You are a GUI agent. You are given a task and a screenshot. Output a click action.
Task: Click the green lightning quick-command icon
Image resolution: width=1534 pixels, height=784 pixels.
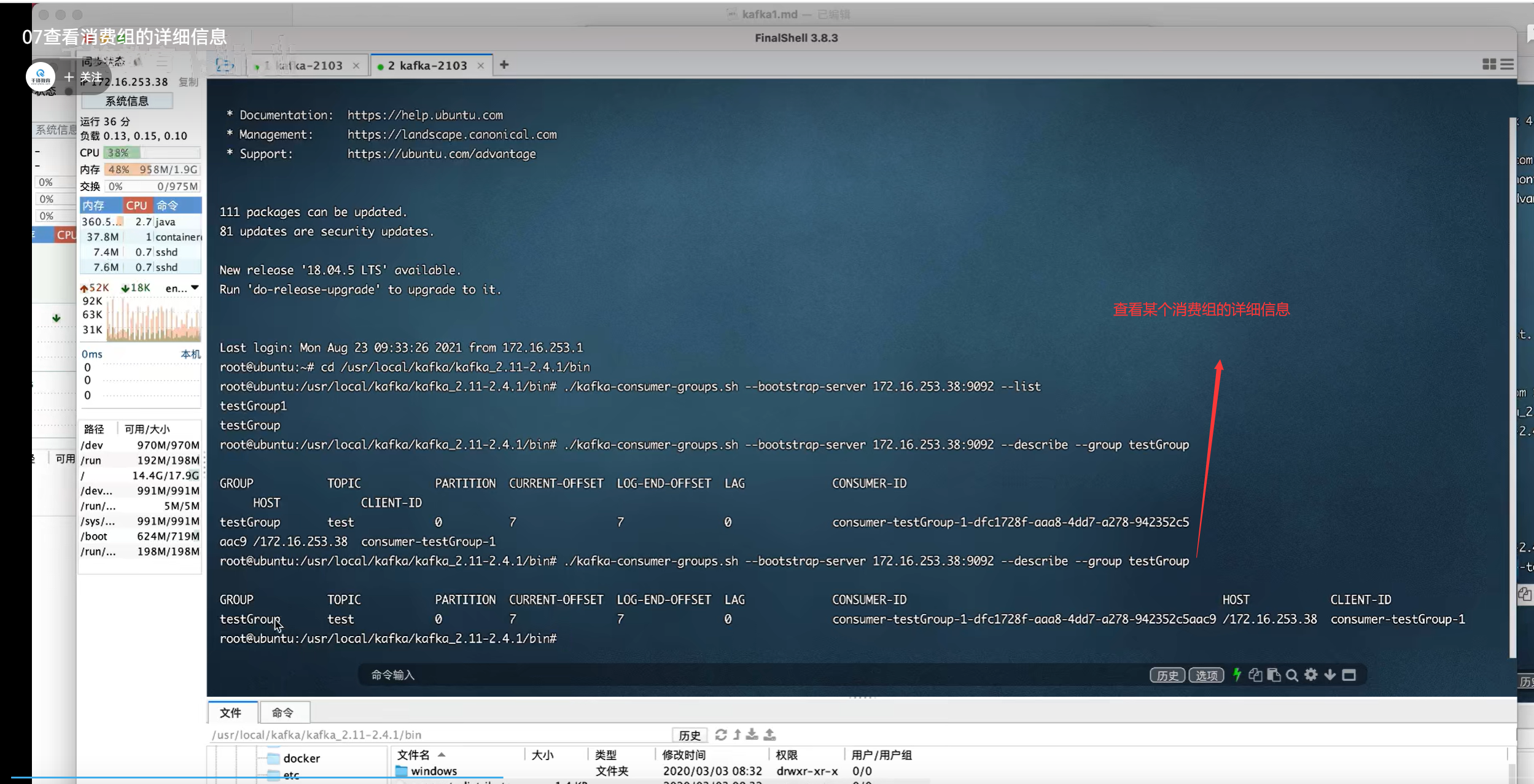pos(1237,675)
